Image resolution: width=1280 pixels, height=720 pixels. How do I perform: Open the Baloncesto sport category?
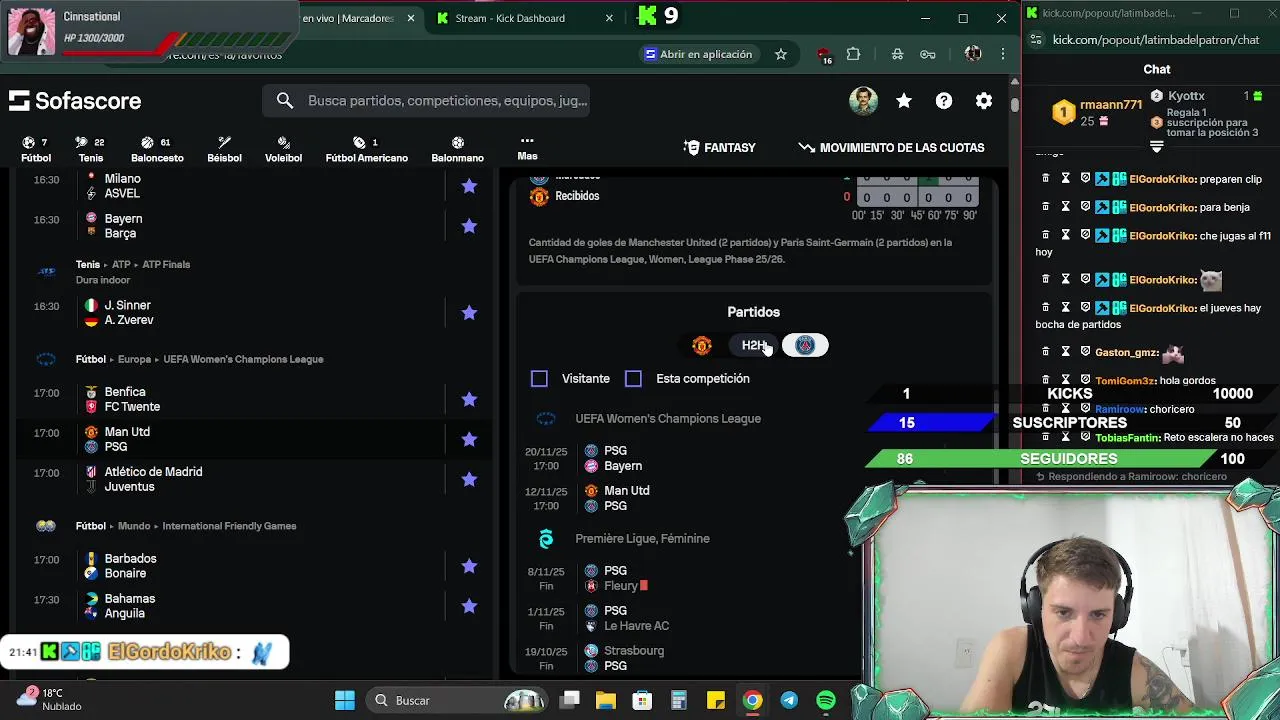click(x=157, y=149)
